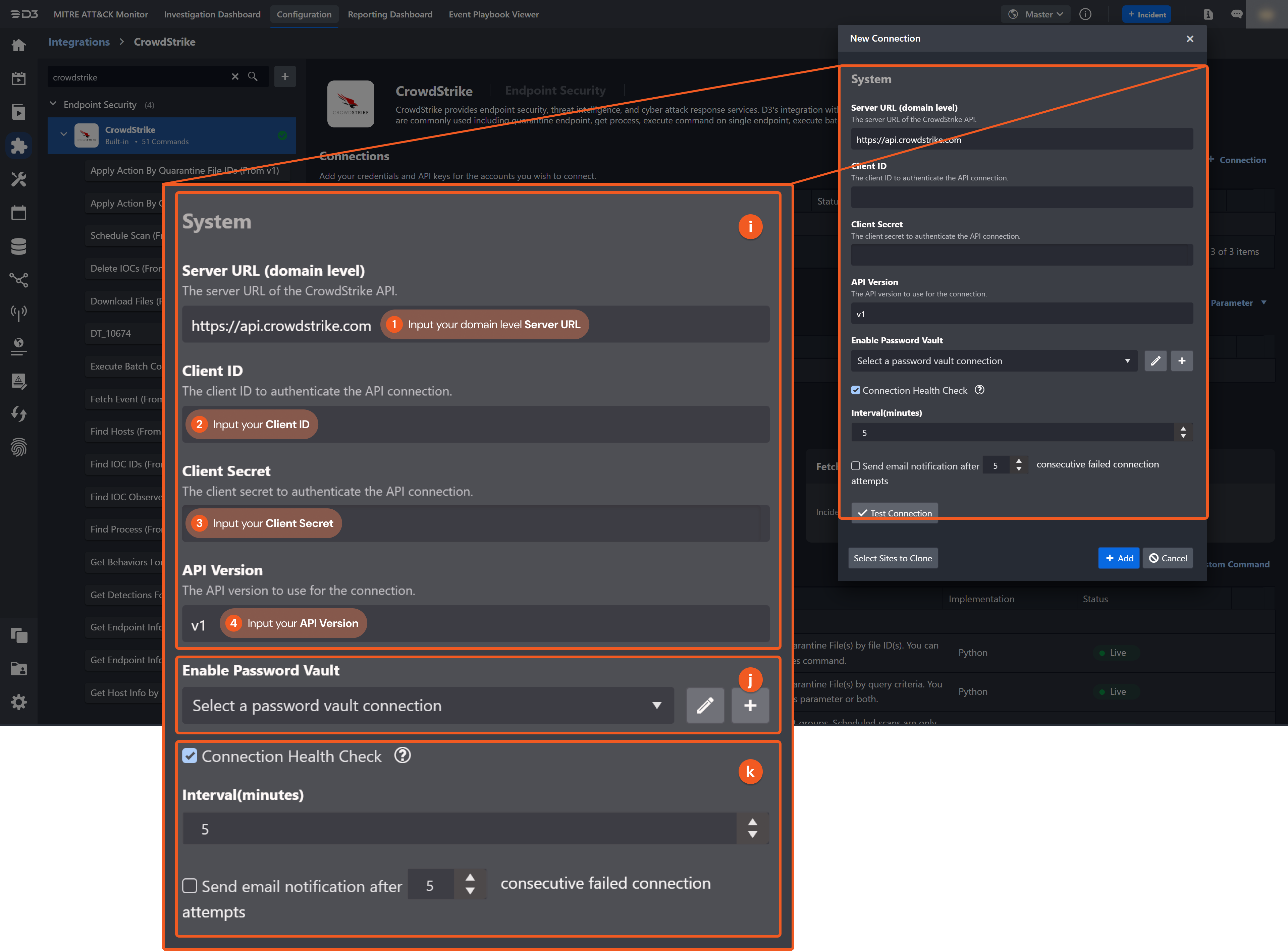The image size is (1288, 951).
Task: Open the chat bubble icon in top bar
Action: (x=1237, y=14)
